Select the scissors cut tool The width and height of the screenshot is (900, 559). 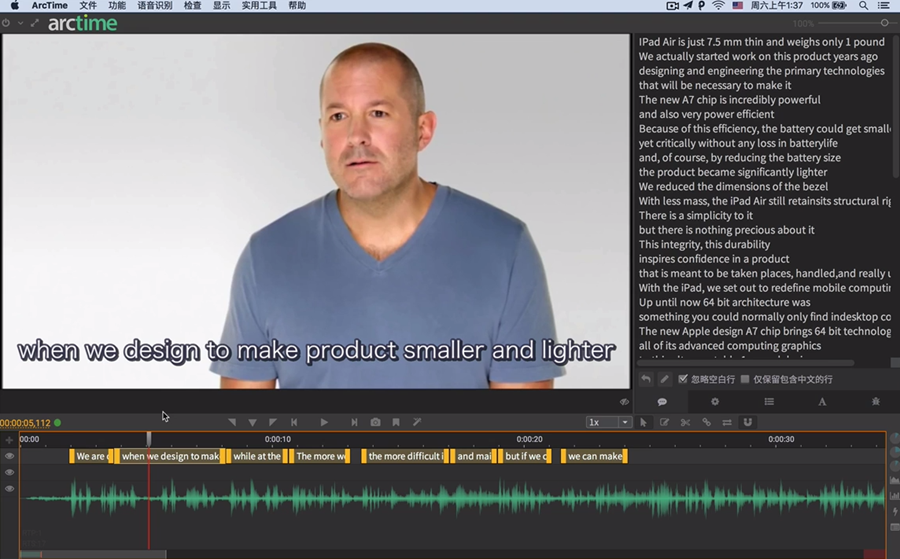[x=685, y=423]
